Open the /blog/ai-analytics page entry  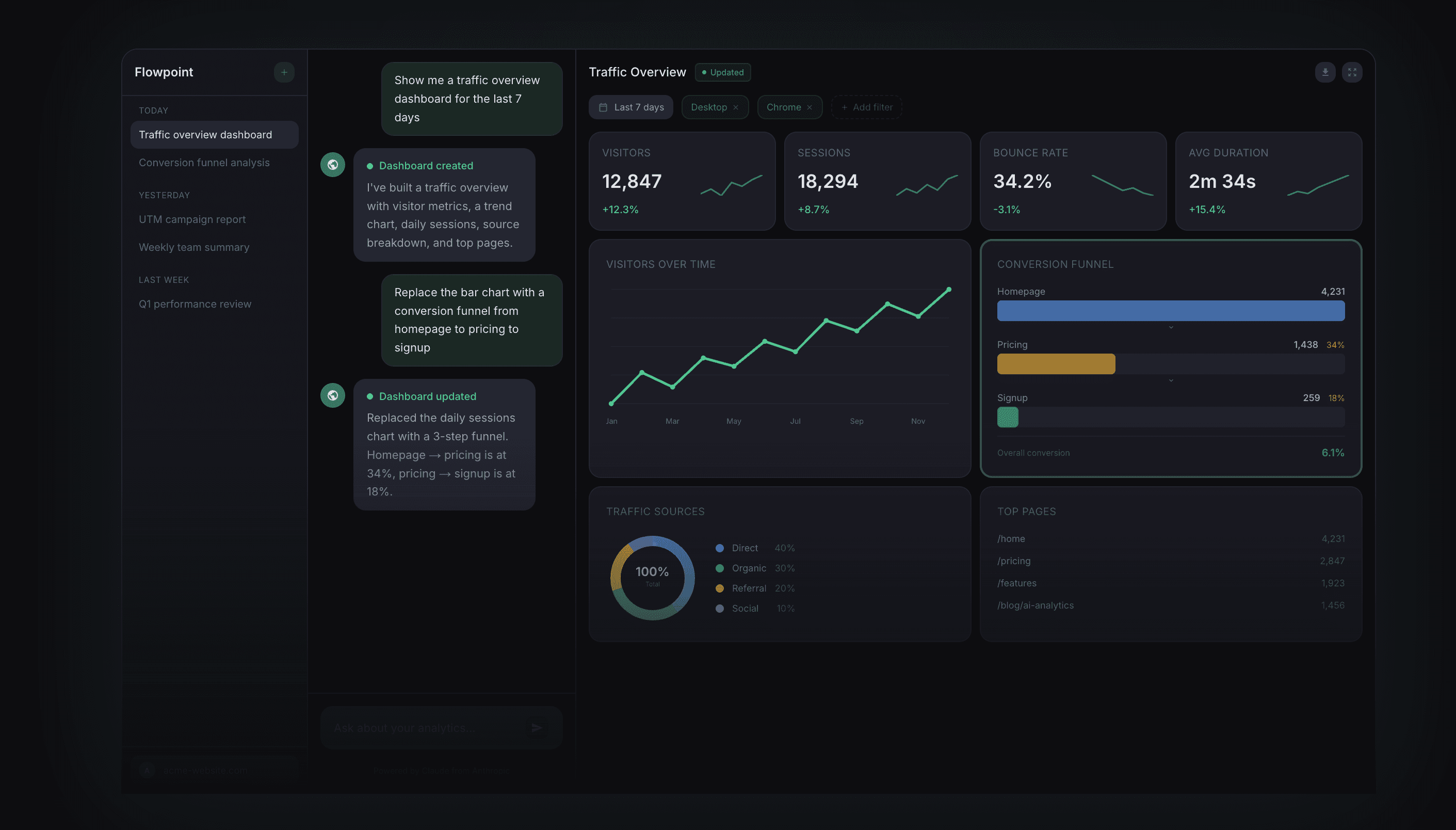click(1035, 605)
